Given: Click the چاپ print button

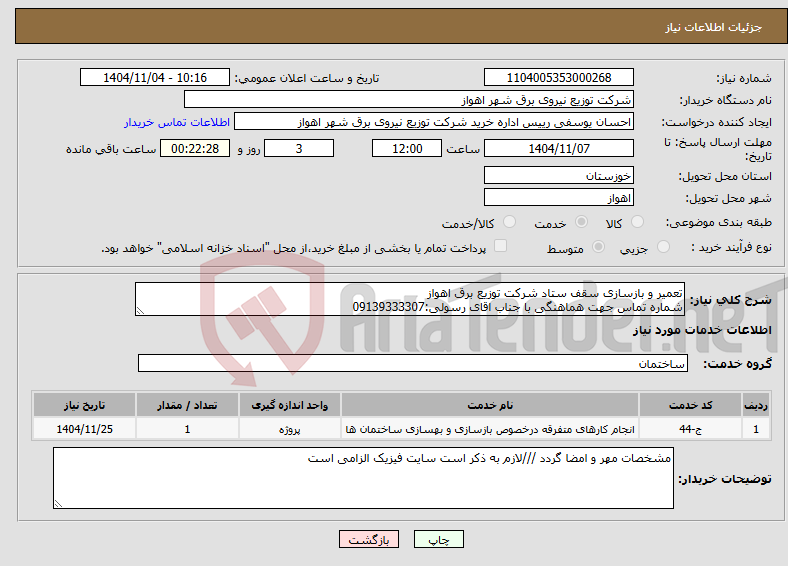Looking at the screenshot, I should (x=439, y=539).
